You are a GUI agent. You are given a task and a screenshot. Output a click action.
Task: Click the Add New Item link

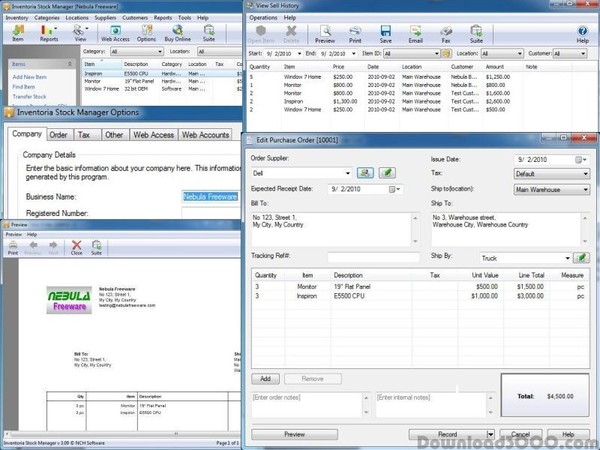click(29, 77)
